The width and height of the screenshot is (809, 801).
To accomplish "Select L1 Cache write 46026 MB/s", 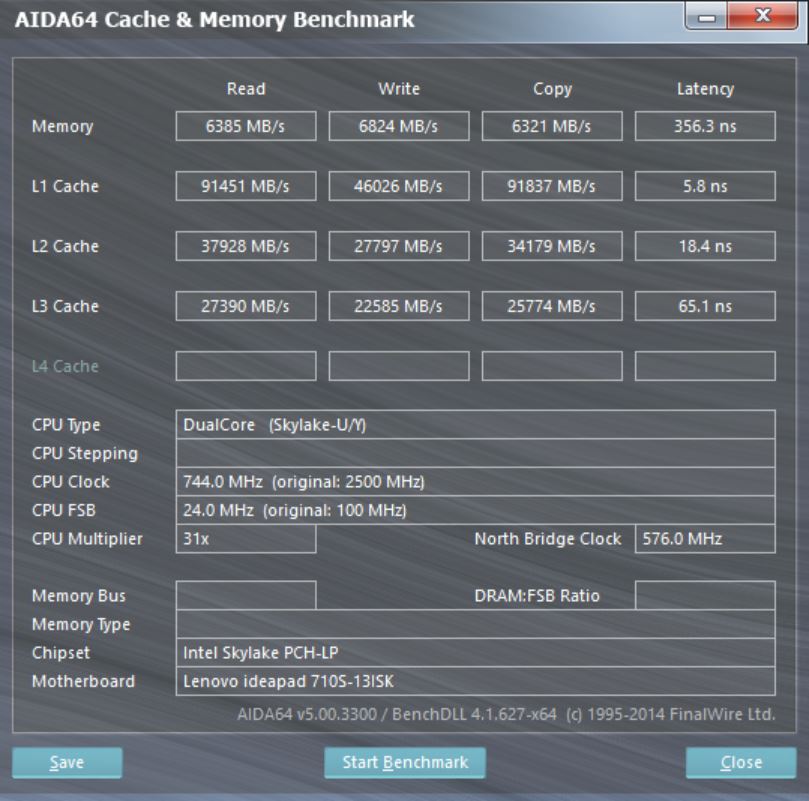I will pos(399,186).
